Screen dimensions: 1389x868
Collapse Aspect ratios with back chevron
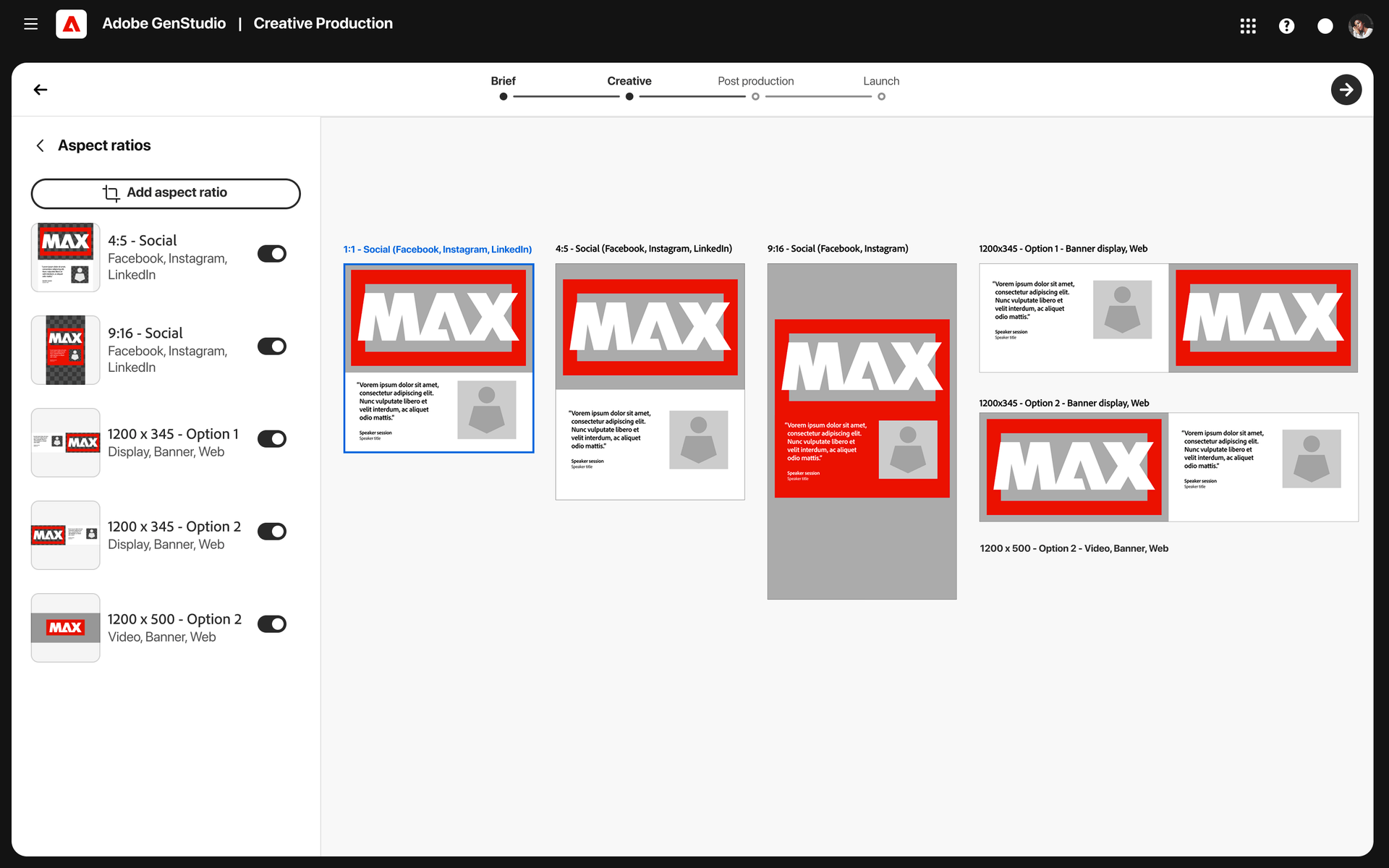(41, 145)
